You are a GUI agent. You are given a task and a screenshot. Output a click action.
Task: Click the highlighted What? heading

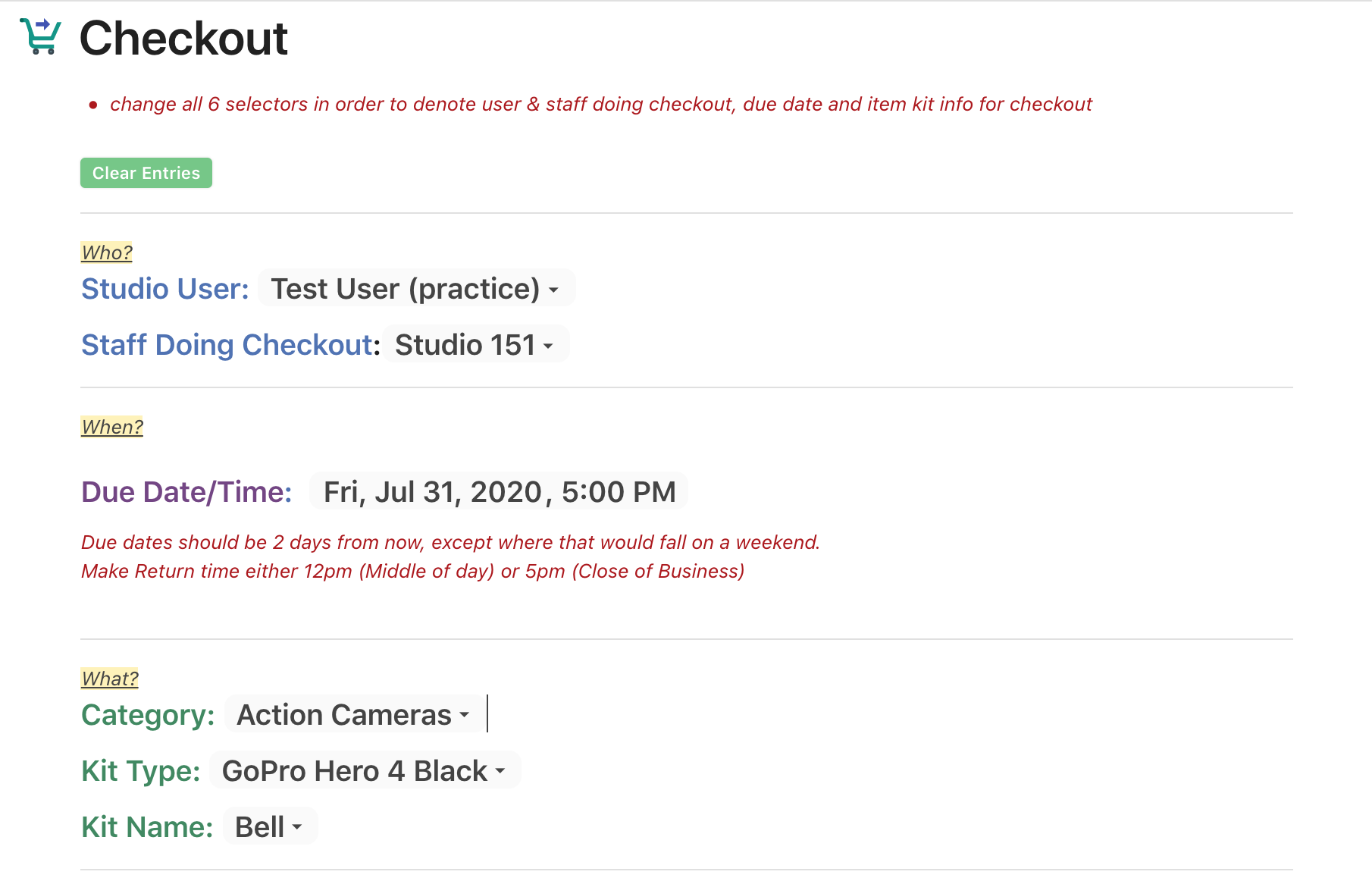[110, 679]
